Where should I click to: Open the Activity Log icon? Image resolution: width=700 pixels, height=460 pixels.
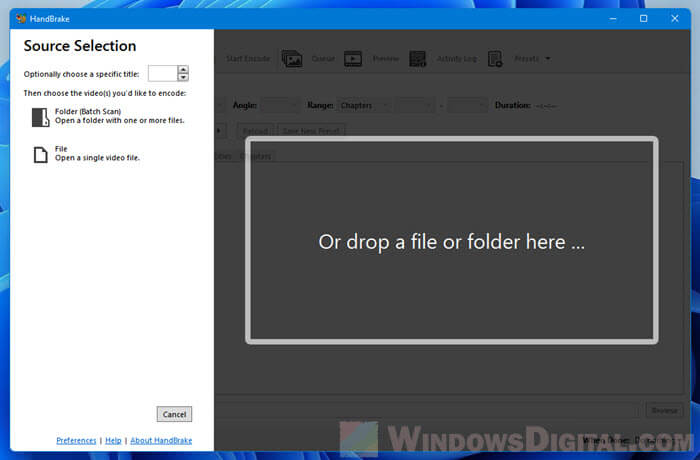418,59
